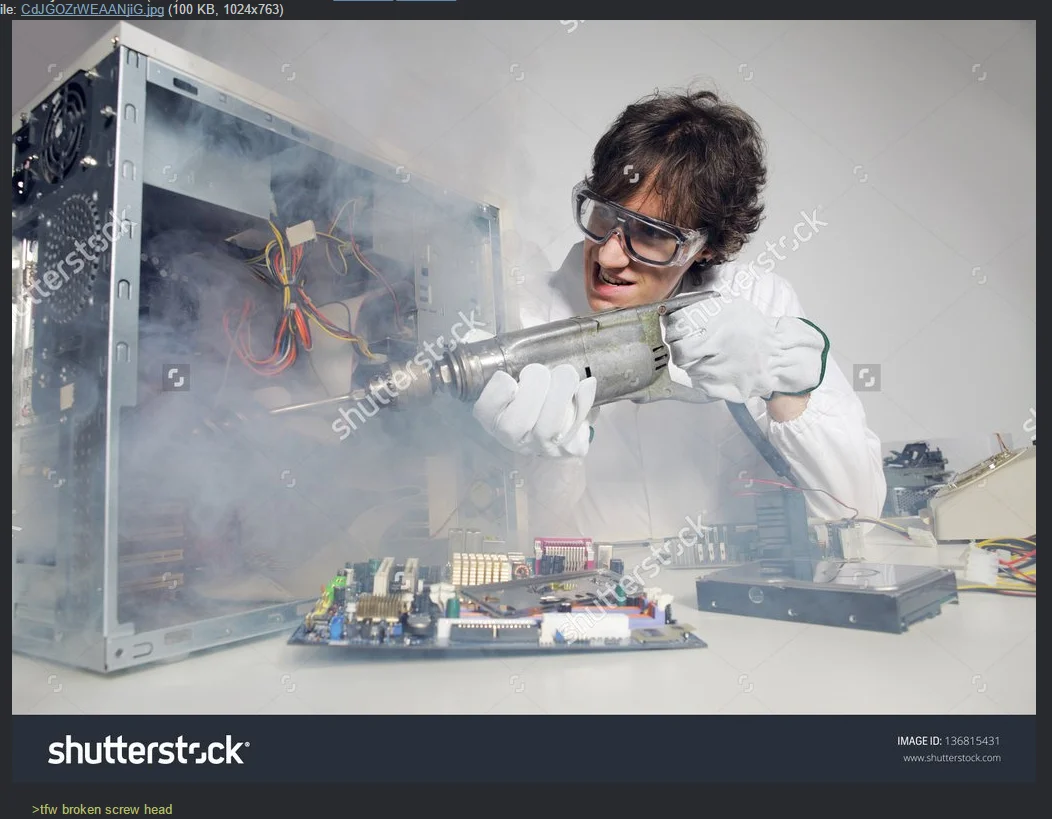Click the "www.shutterstock.com" text in the image footer
Image resolution: width=1052 pixels, height=819 pixels.
951,758
